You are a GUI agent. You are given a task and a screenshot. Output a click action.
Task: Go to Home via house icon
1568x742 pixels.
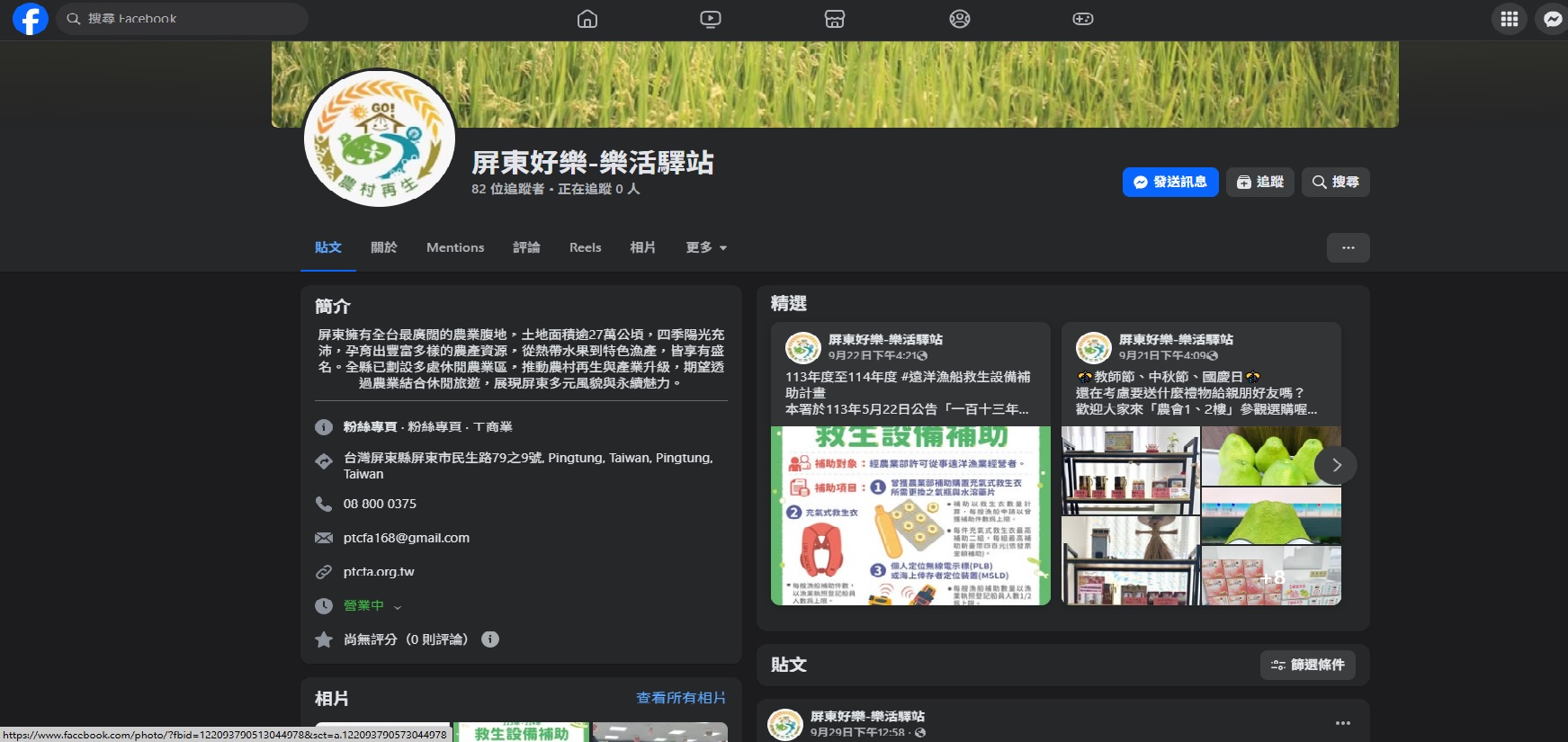click(587, 19)
